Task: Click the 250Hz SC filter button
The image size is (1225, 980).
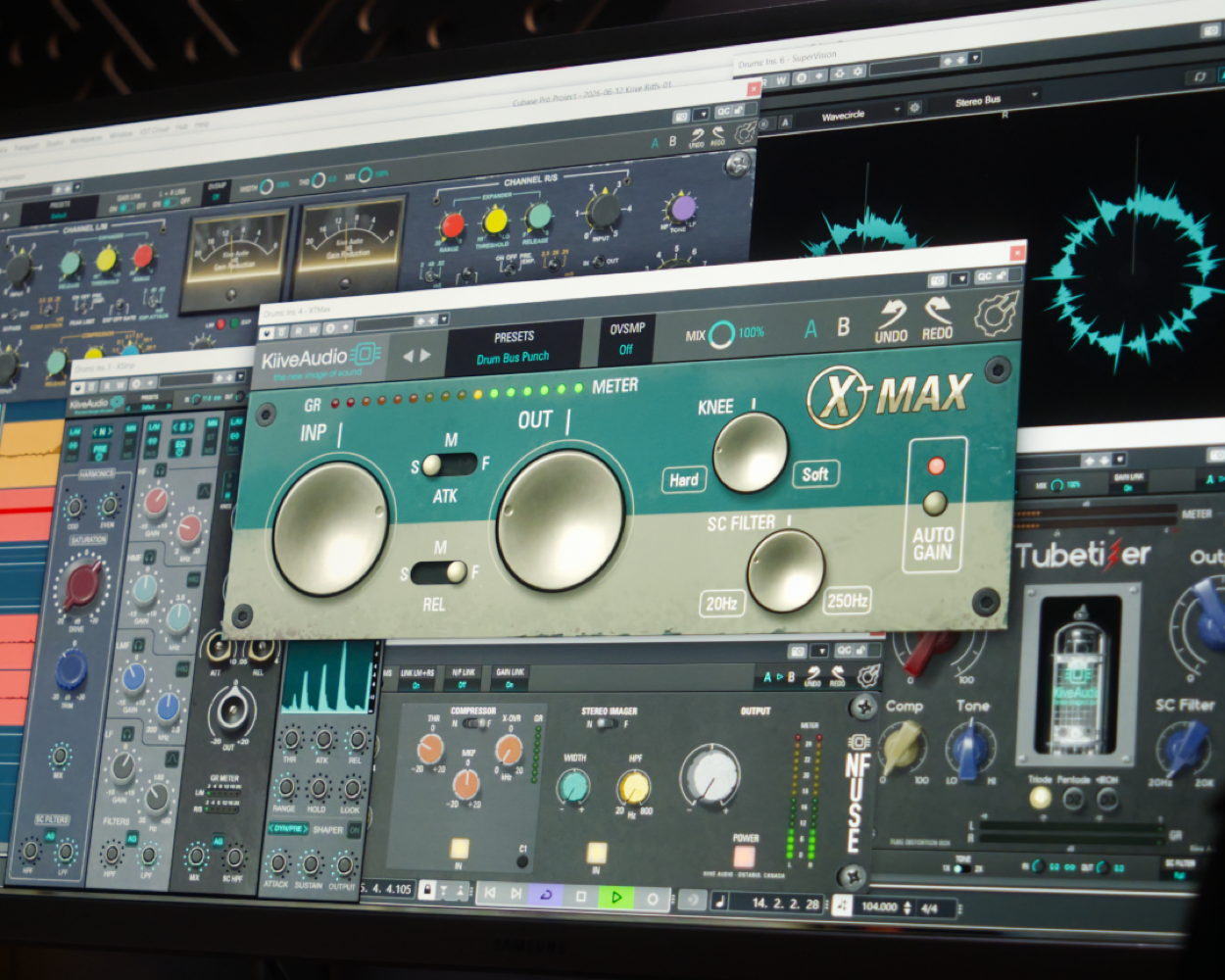Action: click(847, 600)
